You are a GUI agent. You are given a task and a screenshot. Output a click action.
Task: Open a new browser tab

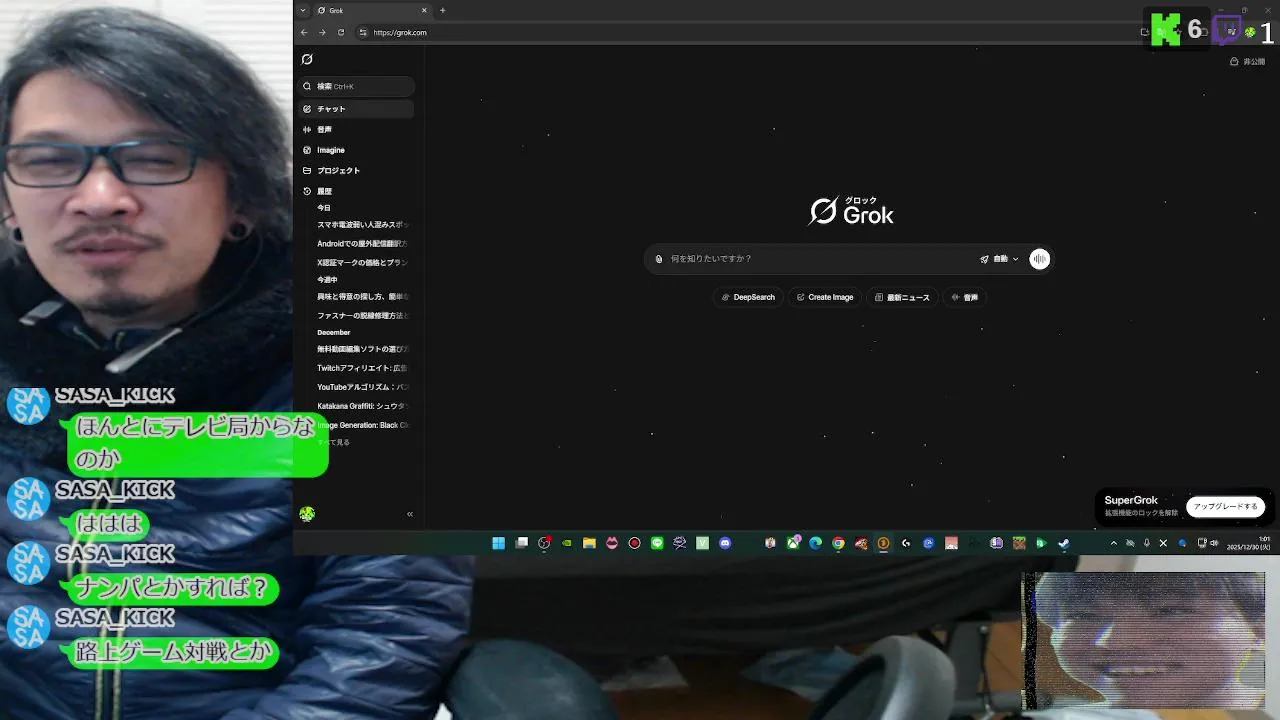(x=442, y=10)
